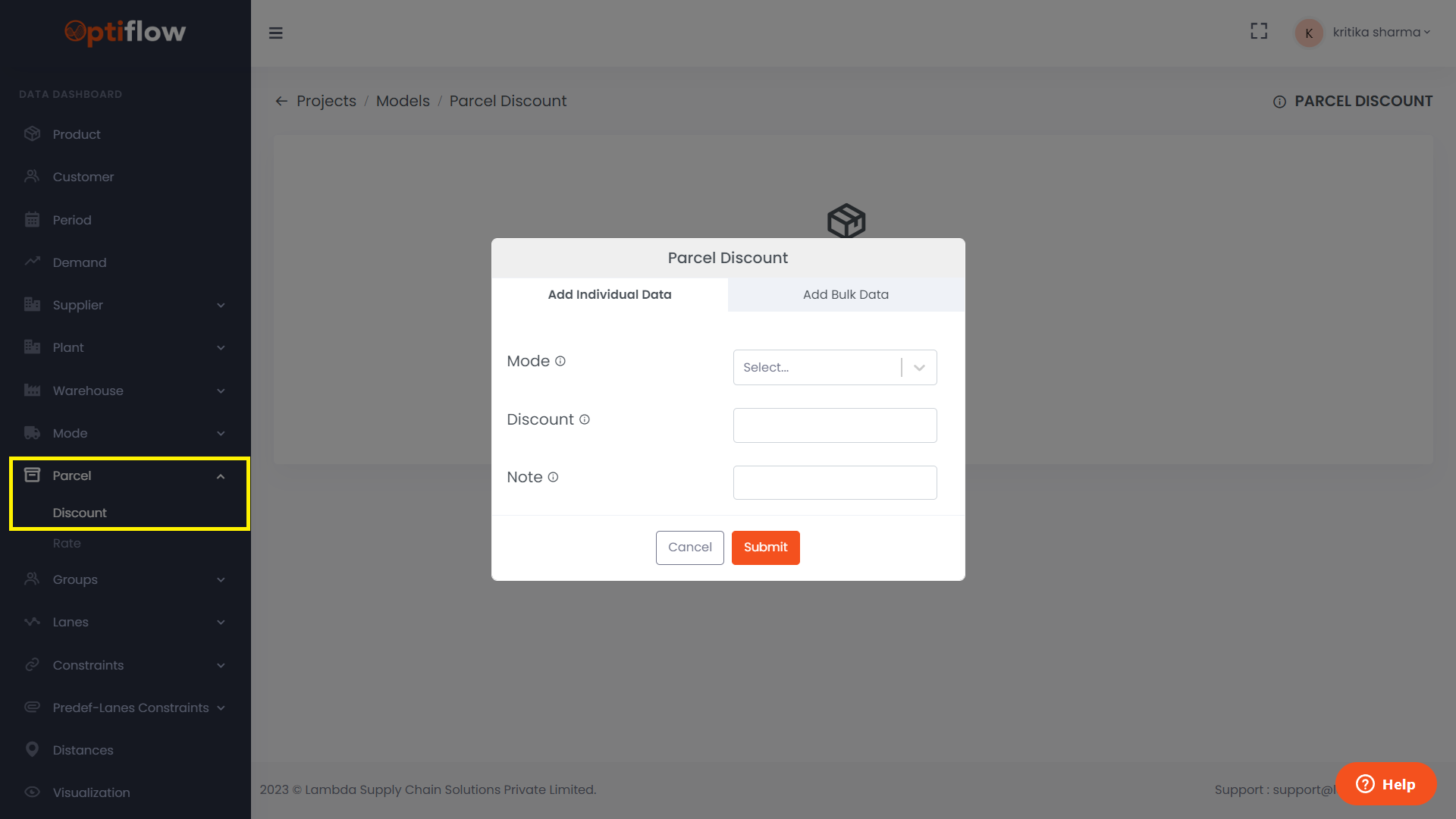Click the Mode field info tooltip icon
The image size is (1456, 819).
(x=560, y=361)
